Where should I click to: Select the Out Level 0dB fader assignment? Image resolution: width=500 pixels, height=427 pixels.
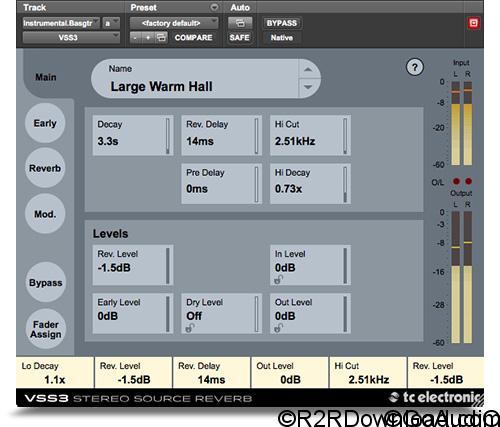point(290,373)
